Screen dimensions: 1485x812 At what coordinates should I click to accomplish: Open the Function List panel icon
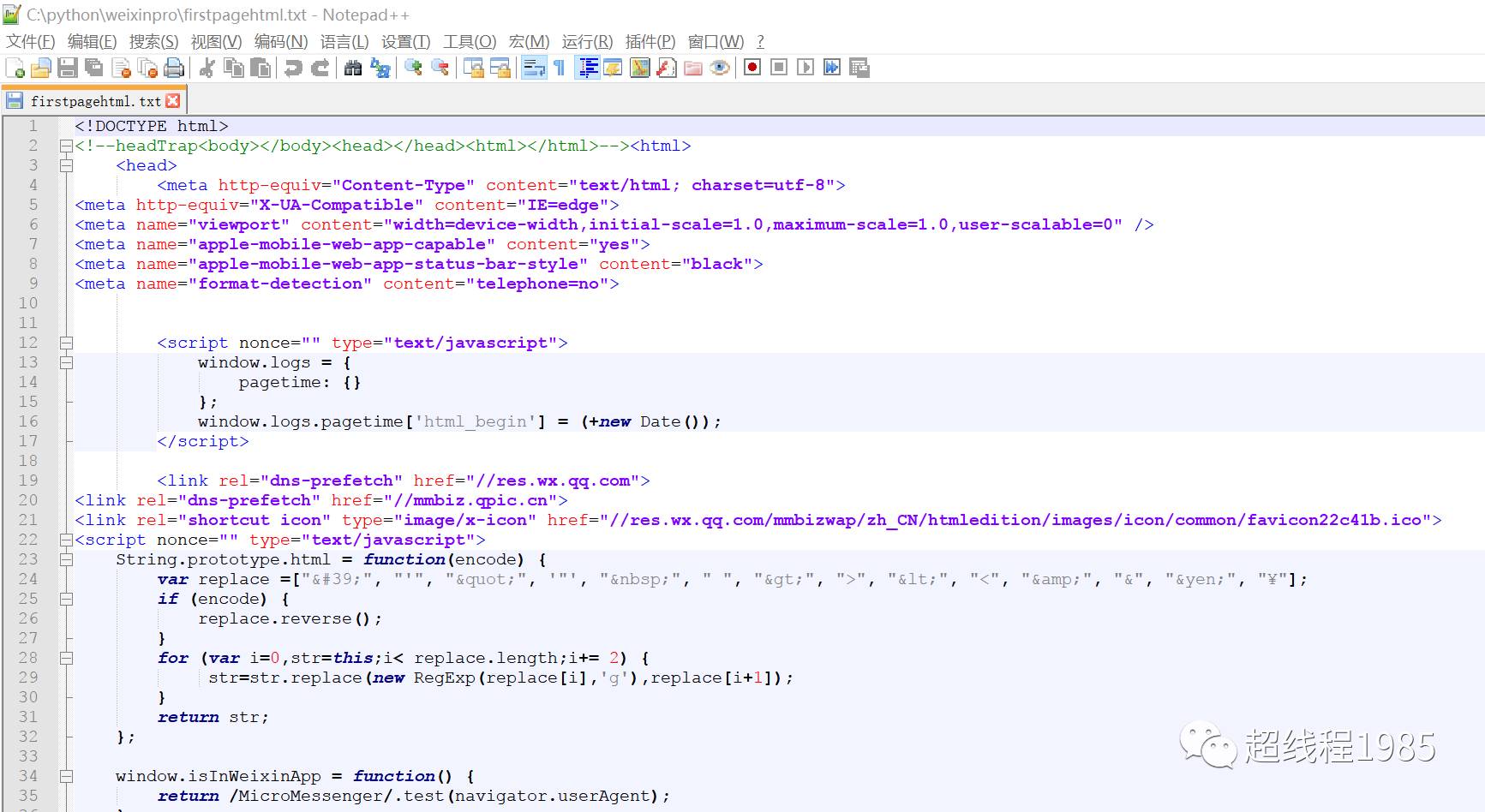coord(667,68)
